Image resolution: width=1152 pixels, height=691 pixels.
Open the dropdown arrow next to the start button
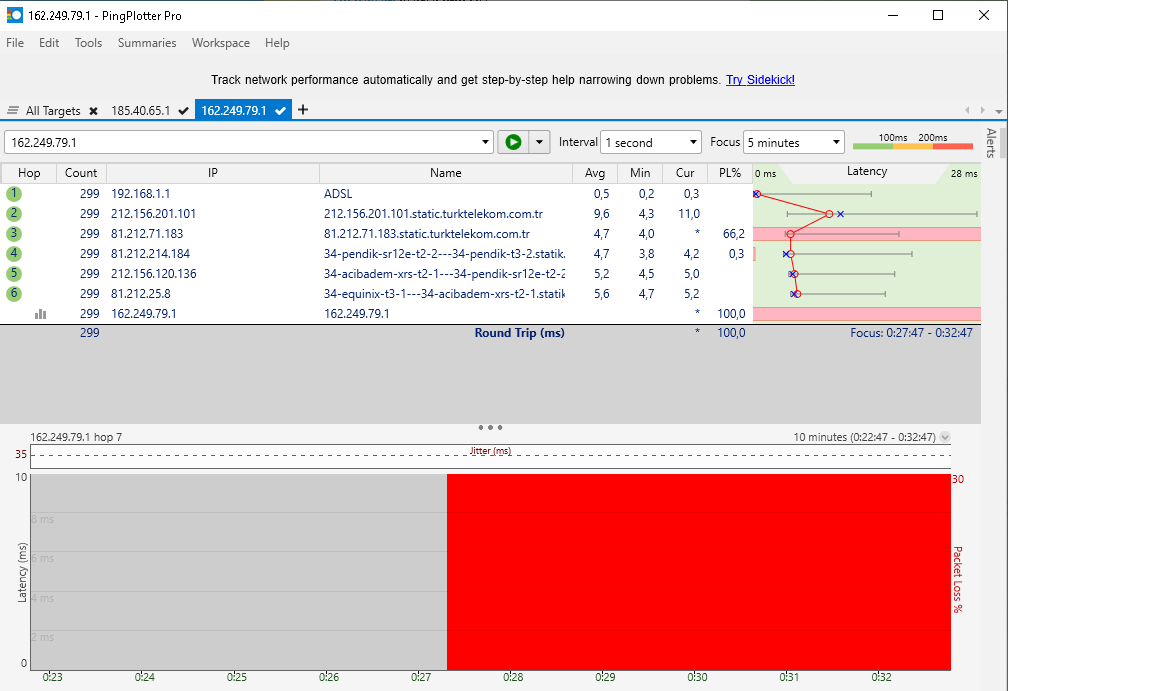click(539, 142)
